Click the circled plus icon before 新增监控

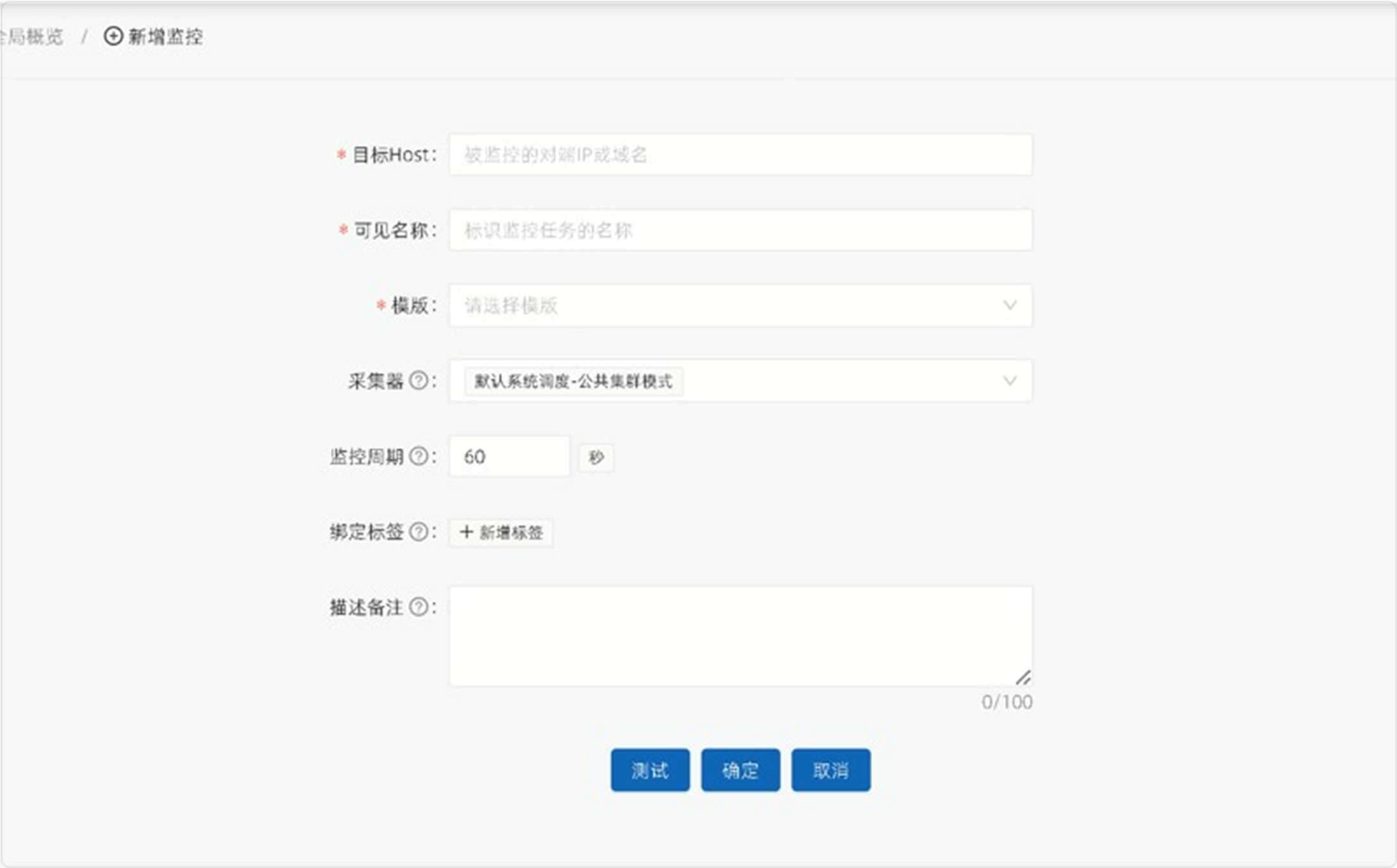coord(113,37)
